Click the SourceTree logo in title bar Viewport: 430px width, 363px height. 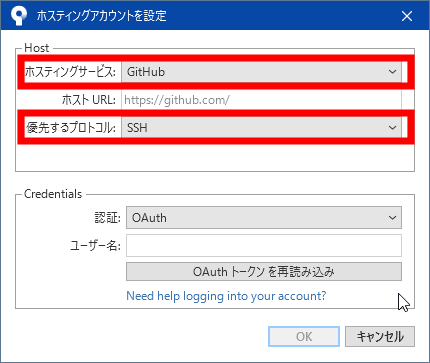click(18, 16)
